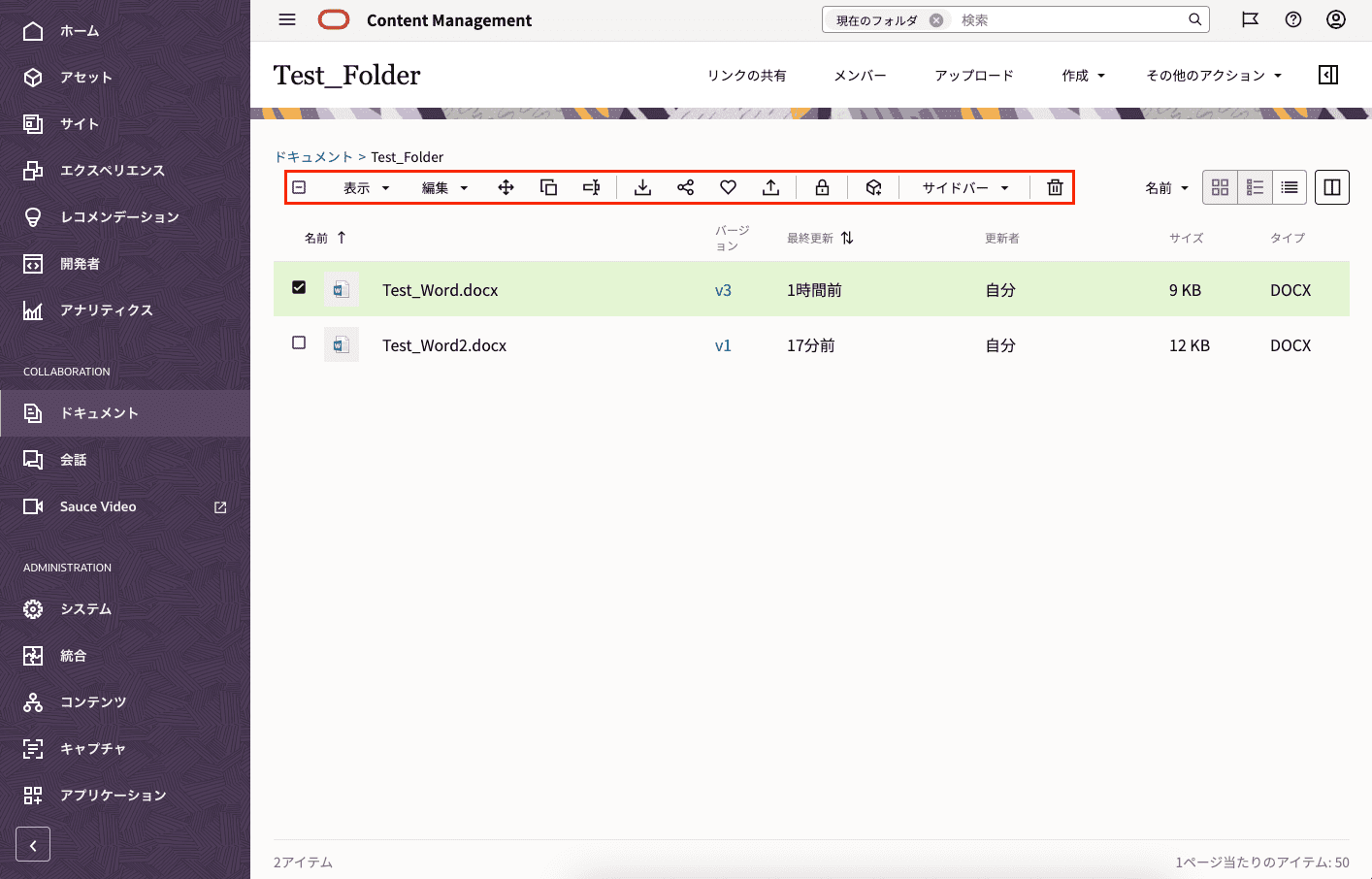
Task: Check the Test_Word2.docx checkbox
Action: pyautogui.click(x=299, y=342)
